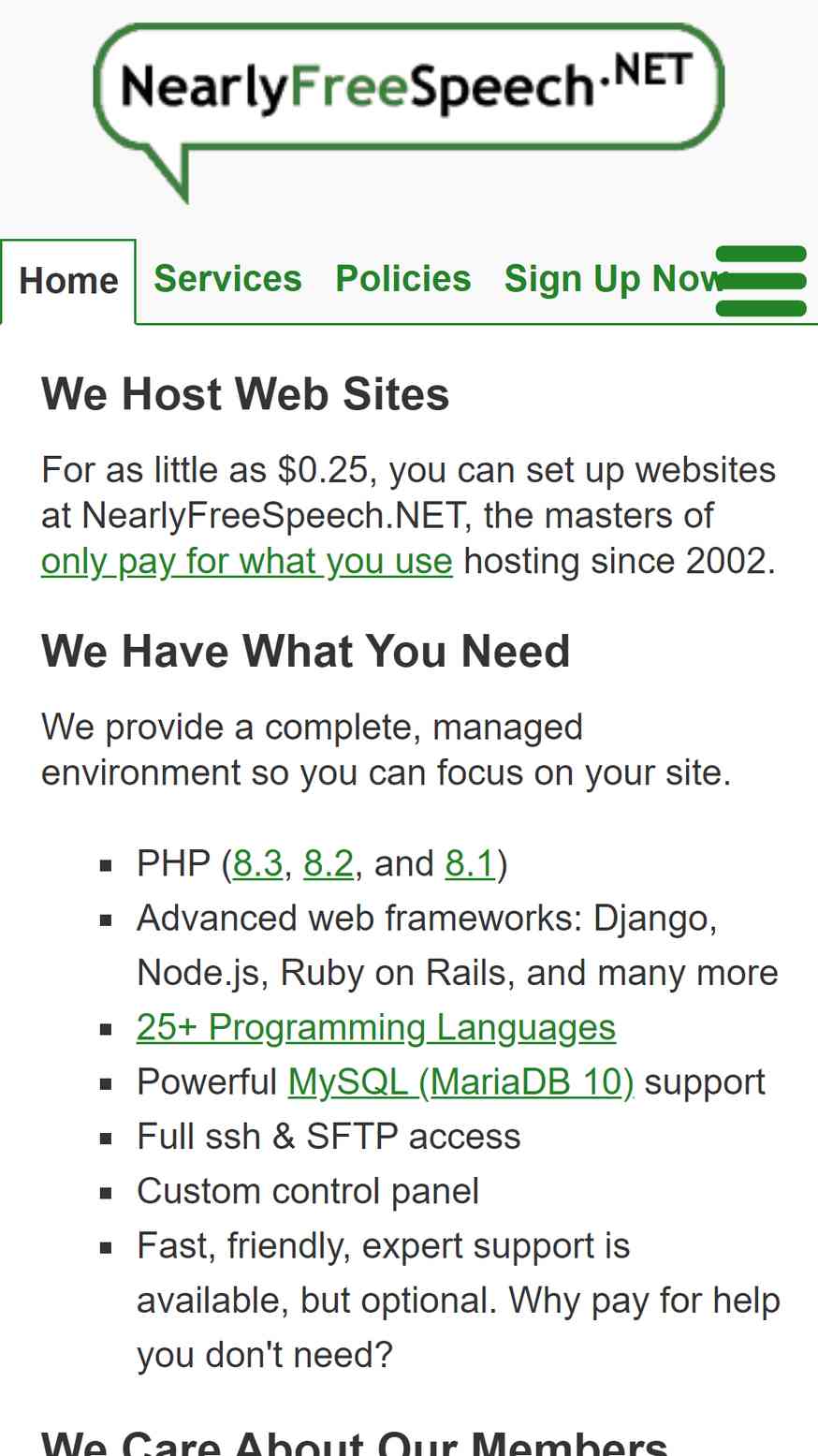Go to the Policies tab
818x1456 pixels.
(403, 279)
